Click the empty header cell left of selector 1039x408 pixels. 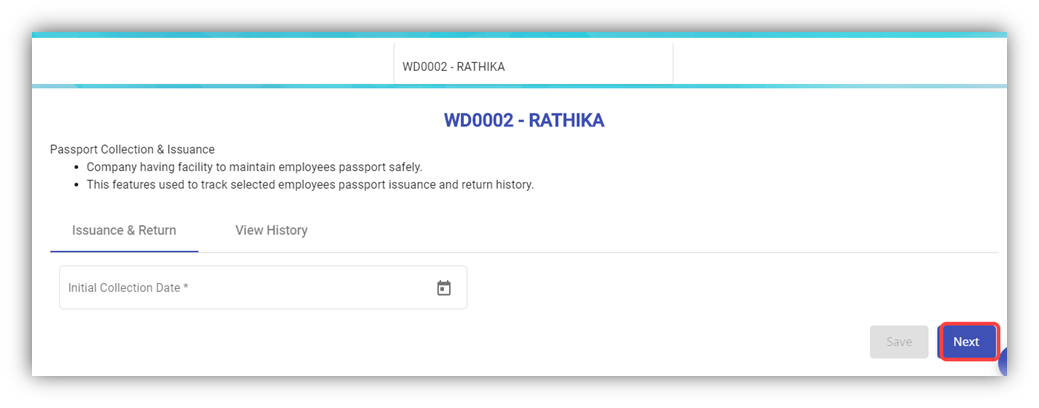point(212,63)
